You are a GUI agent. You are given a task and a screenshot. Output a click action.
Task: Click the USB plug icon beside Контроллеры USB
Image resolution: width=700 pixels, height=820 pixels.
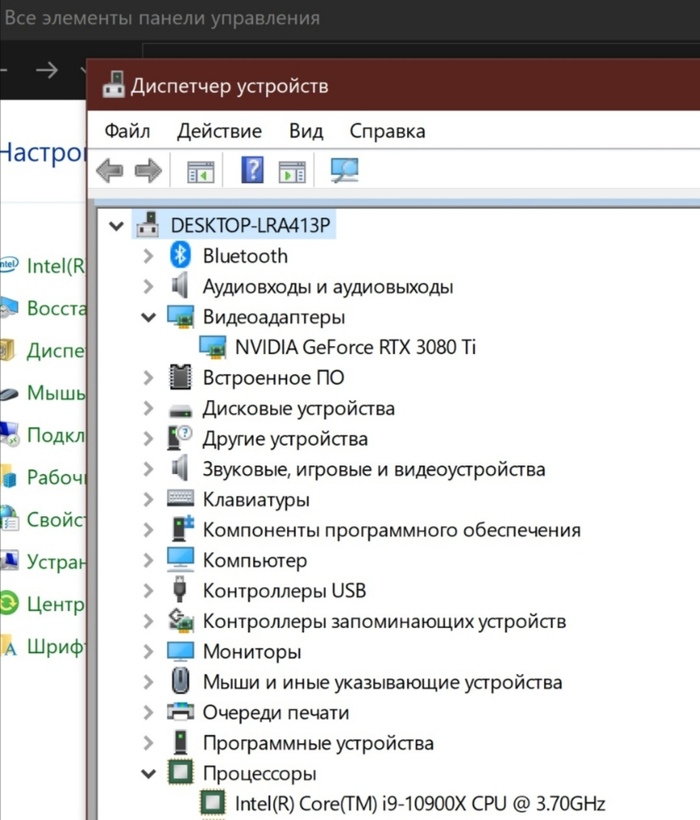[179, 589]
